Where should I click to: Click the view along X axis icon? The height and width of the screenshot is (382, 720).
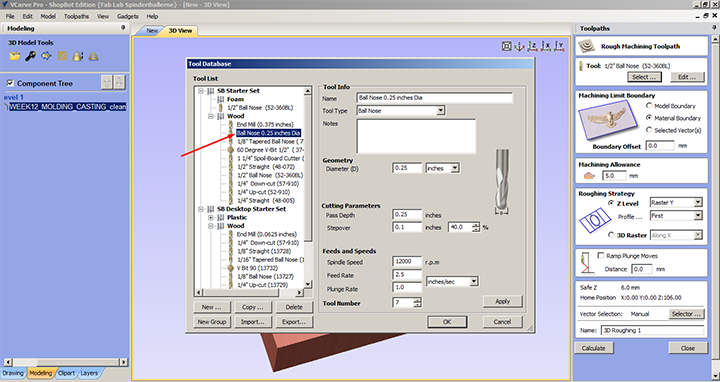546,46
